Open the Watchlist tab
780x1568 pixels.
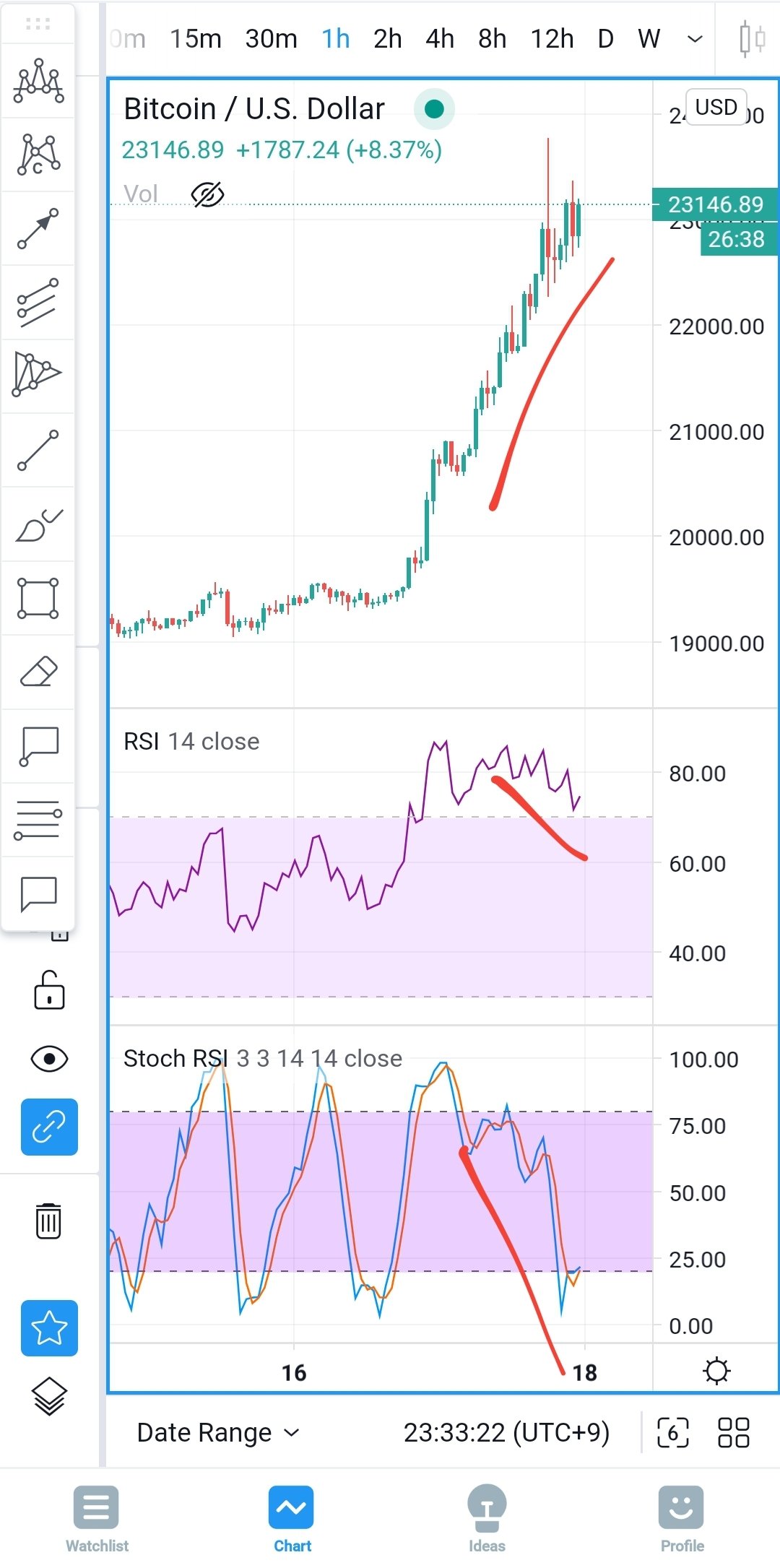click(97, 1518)
